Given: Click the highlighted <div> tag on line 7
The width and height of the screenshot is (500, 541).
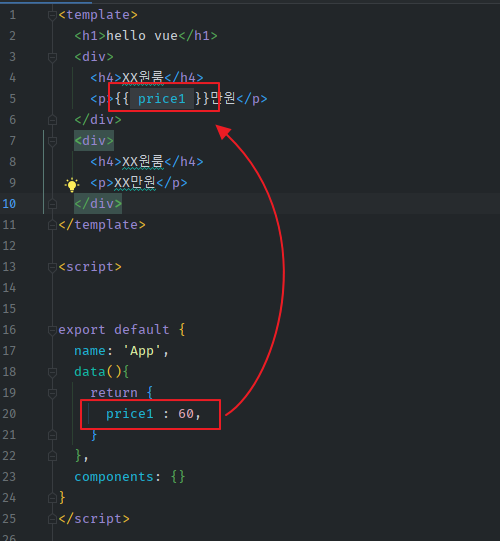Looking at the screenshot, I should tap(94, 141).
